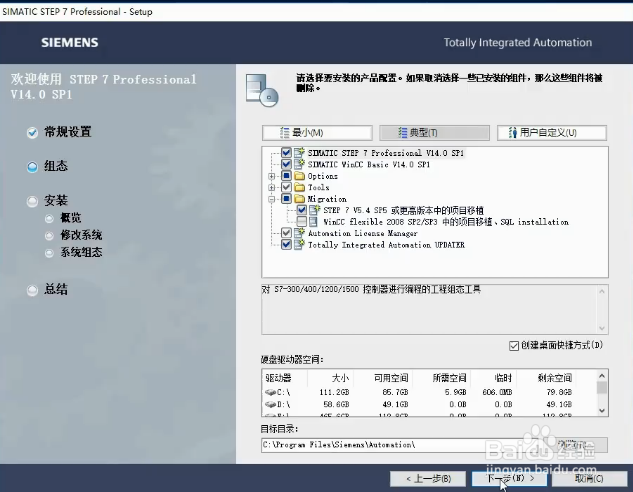Click the D:\ drive icon

coord(270,404)
